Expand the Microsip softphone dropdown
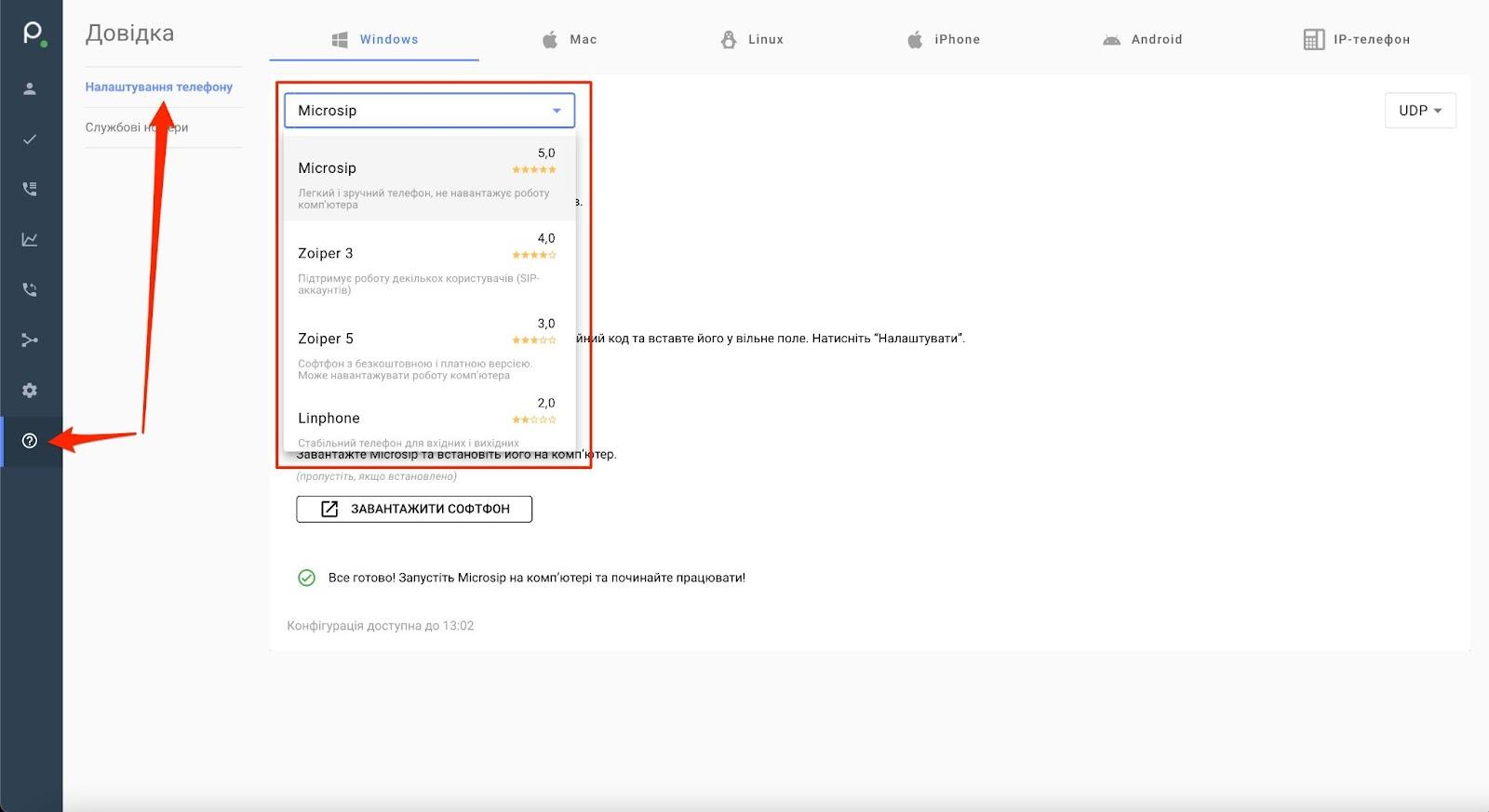Image resolution: width=1489 pixels, height=812 pixels. (x=429, y=111)
